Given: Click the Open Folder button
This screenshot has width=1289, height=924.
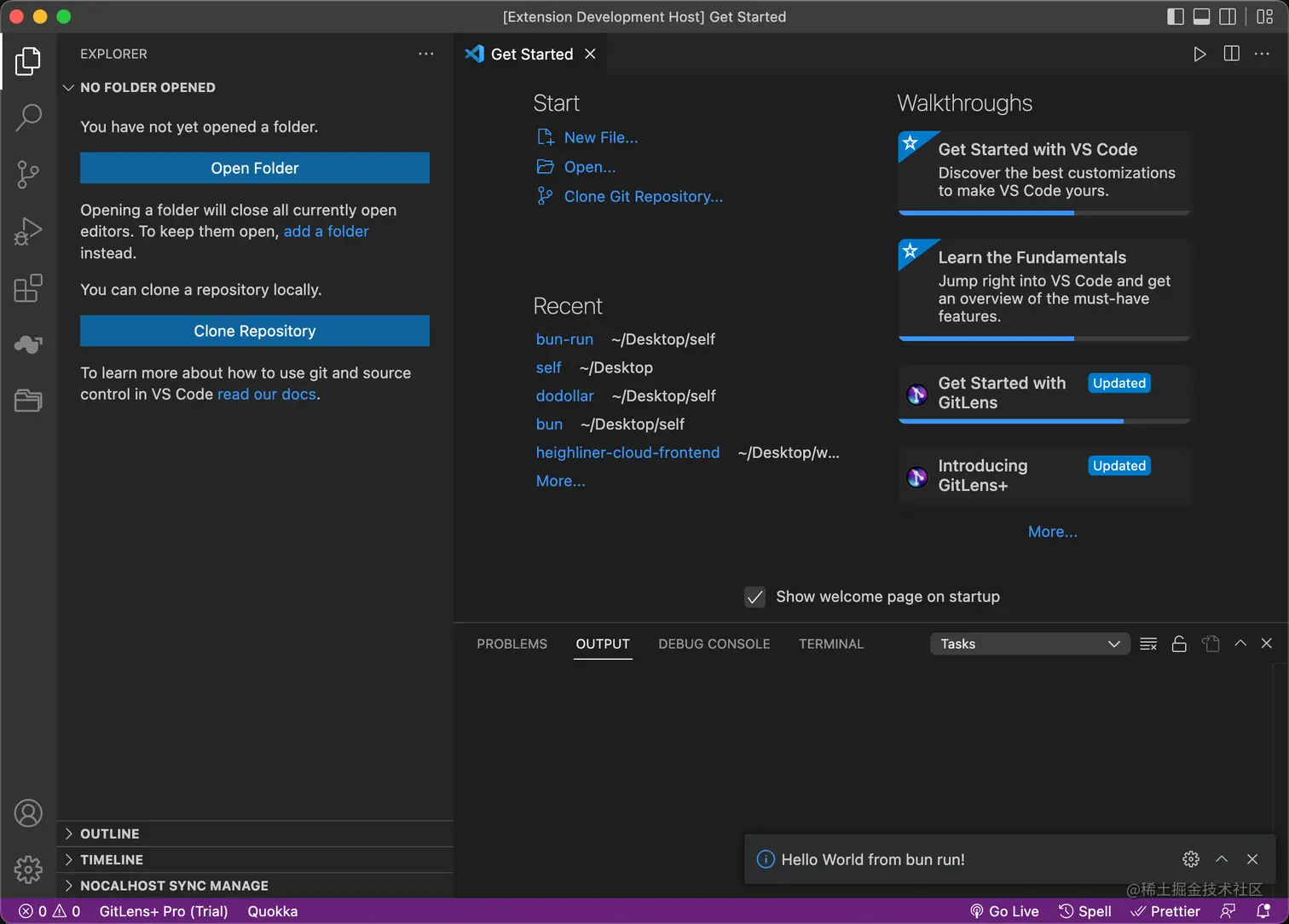Looking at the screenshot, I should pos(255,168).
